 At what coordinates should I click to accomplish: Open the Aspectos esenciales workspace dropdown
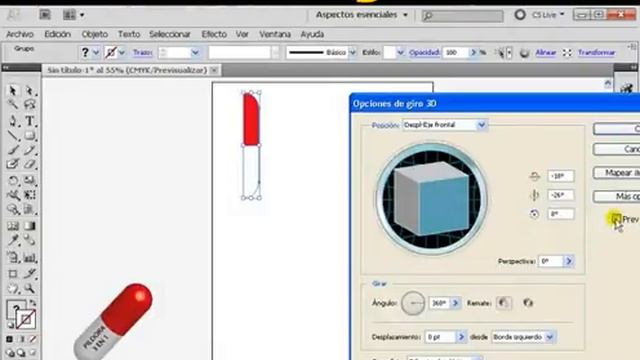(362, 15)
